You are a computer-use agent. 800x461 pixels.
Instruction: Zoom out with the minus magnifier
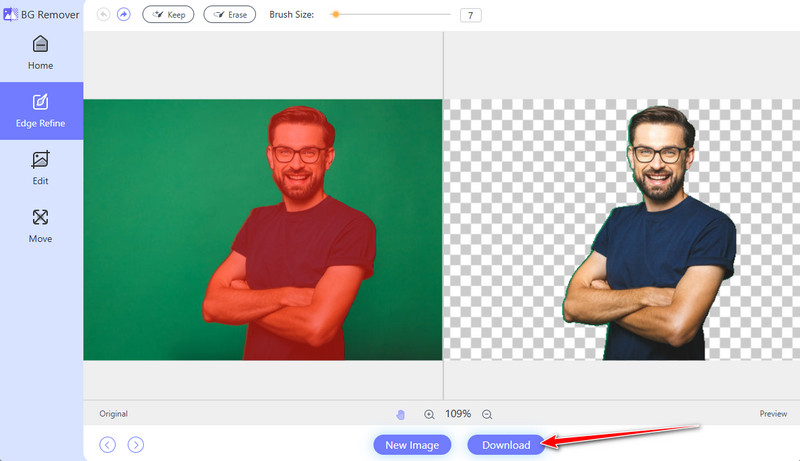pos(487,414)
